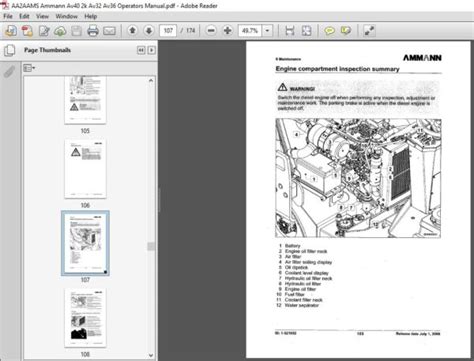
Task: Add sticky note comment icon
Action: [x=329, y=31]
